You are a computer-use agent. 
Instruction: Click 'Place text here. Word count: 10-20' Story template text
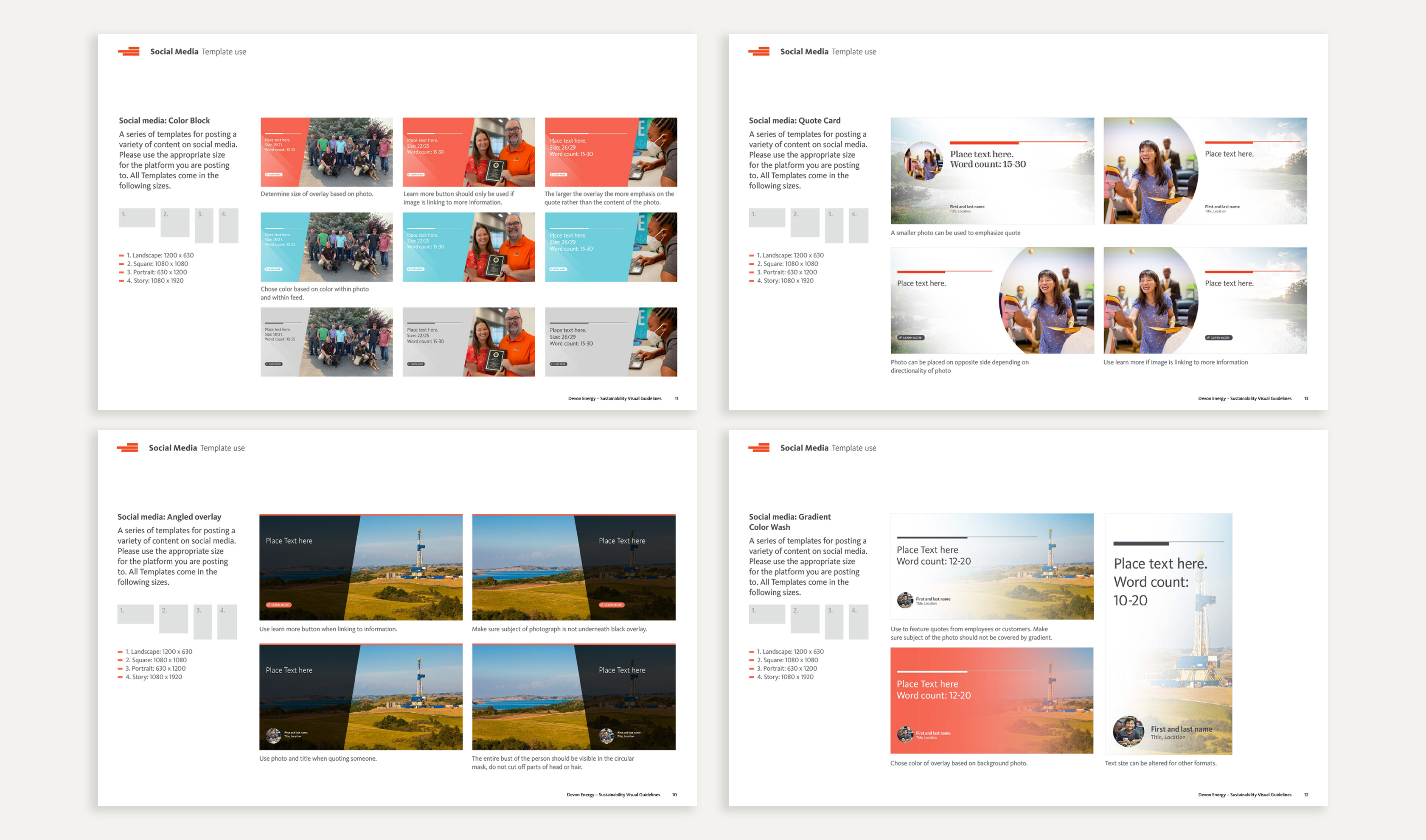coord(1159,581)
